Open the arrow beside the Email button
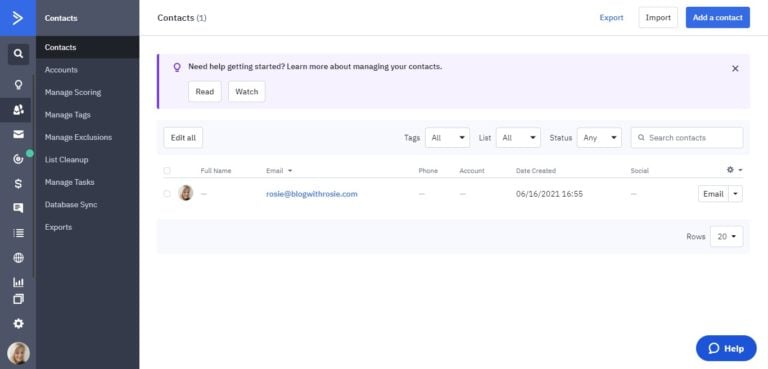The width and height of the screenshot is (768, 369). [736, 194]
